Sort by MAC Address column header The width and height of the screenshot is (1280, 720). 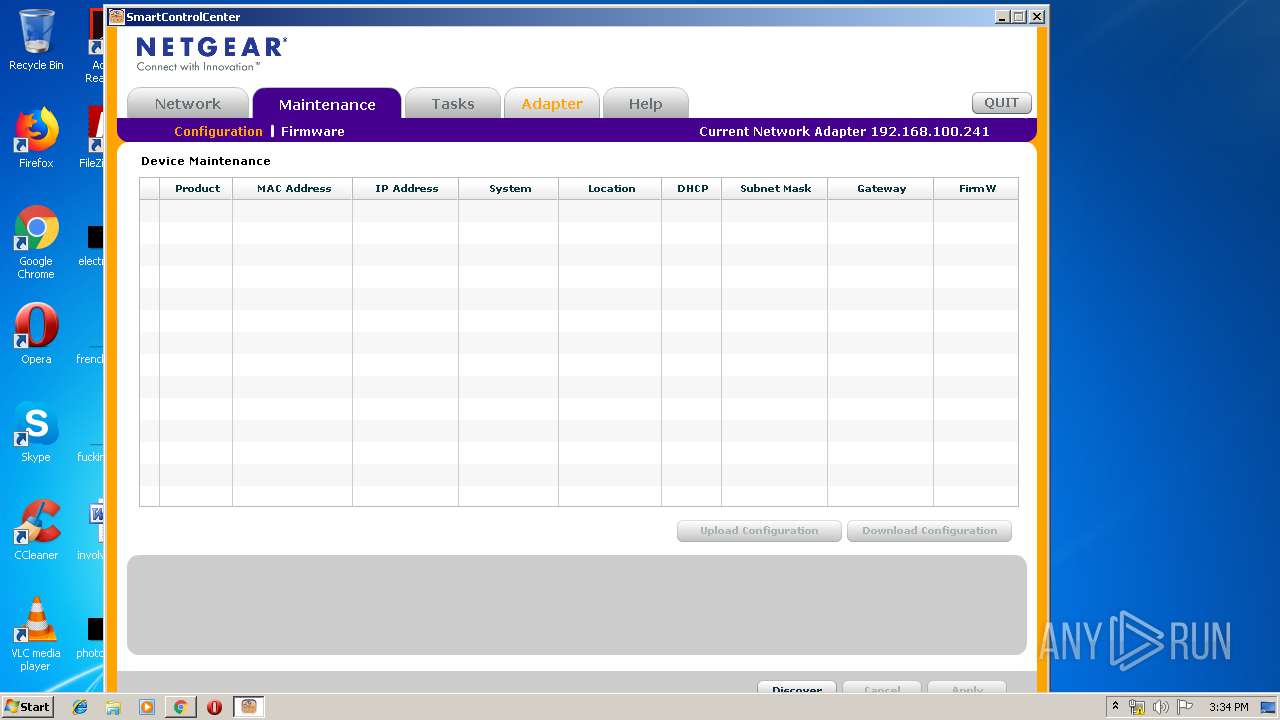pos(293,188)
